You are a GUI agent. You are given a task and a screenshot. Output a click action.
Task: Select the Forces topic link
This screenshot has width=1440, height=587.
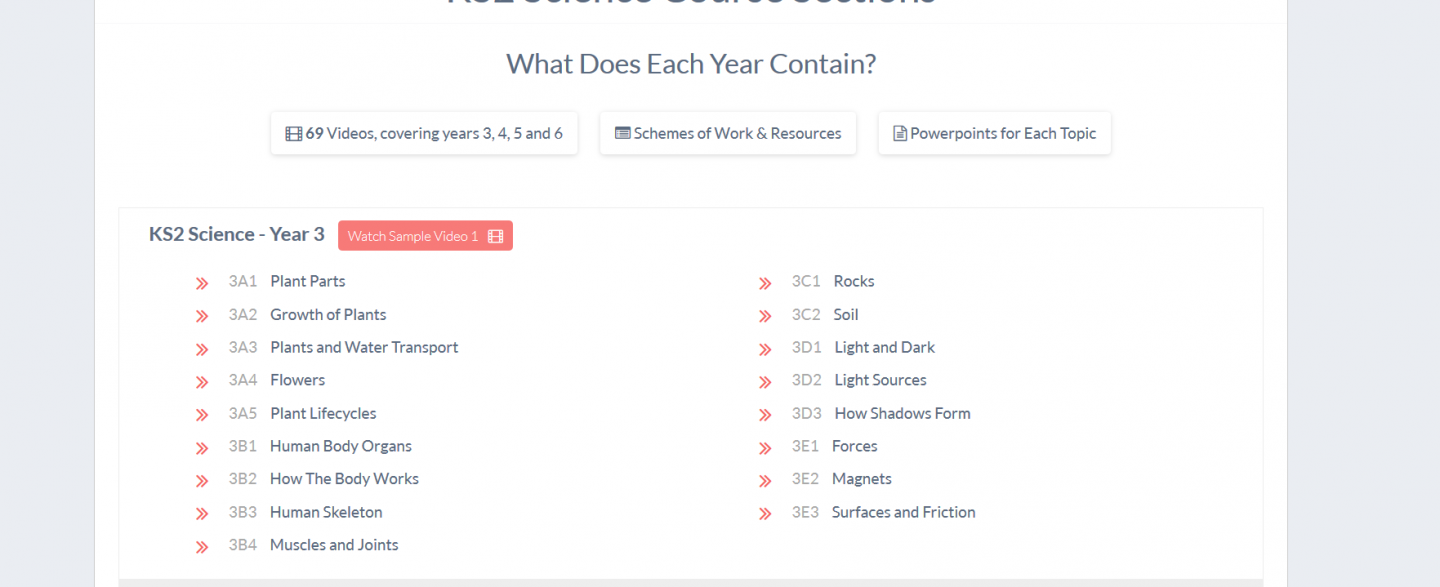854,446
